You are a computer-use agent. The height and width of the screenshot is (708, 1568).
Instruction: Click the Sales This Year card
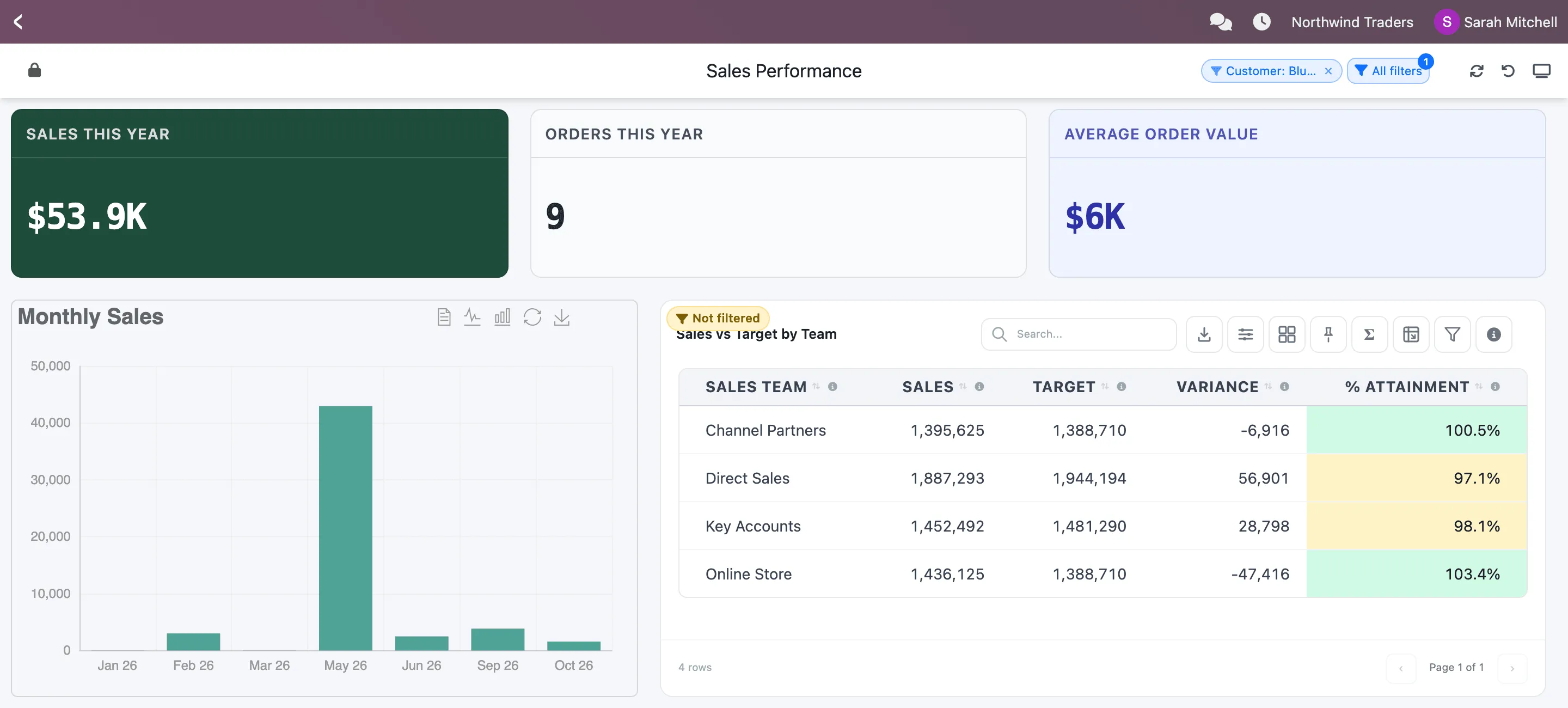coord(259,193)
